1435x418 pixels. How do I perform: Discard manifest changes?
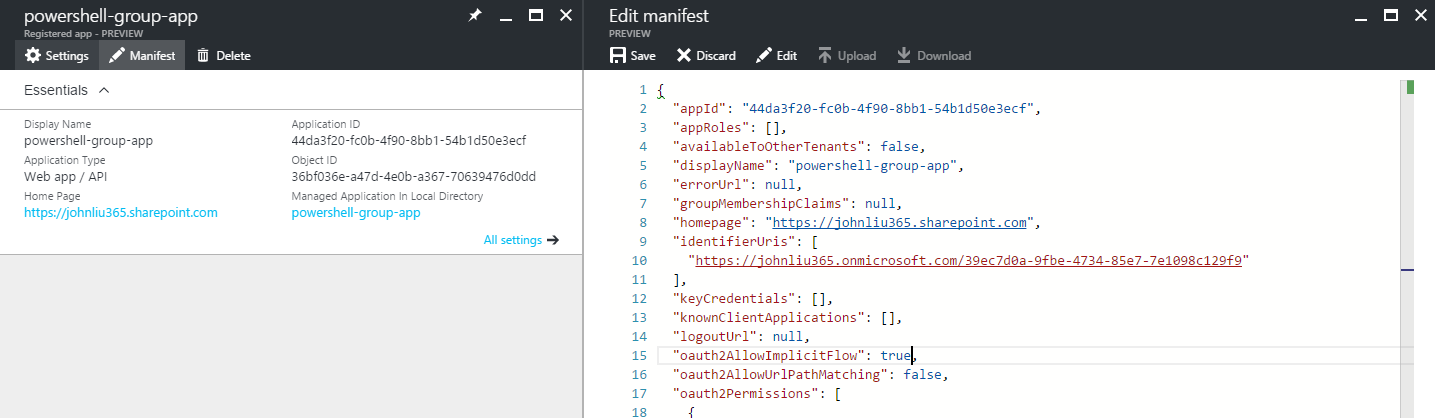(706, 56)
